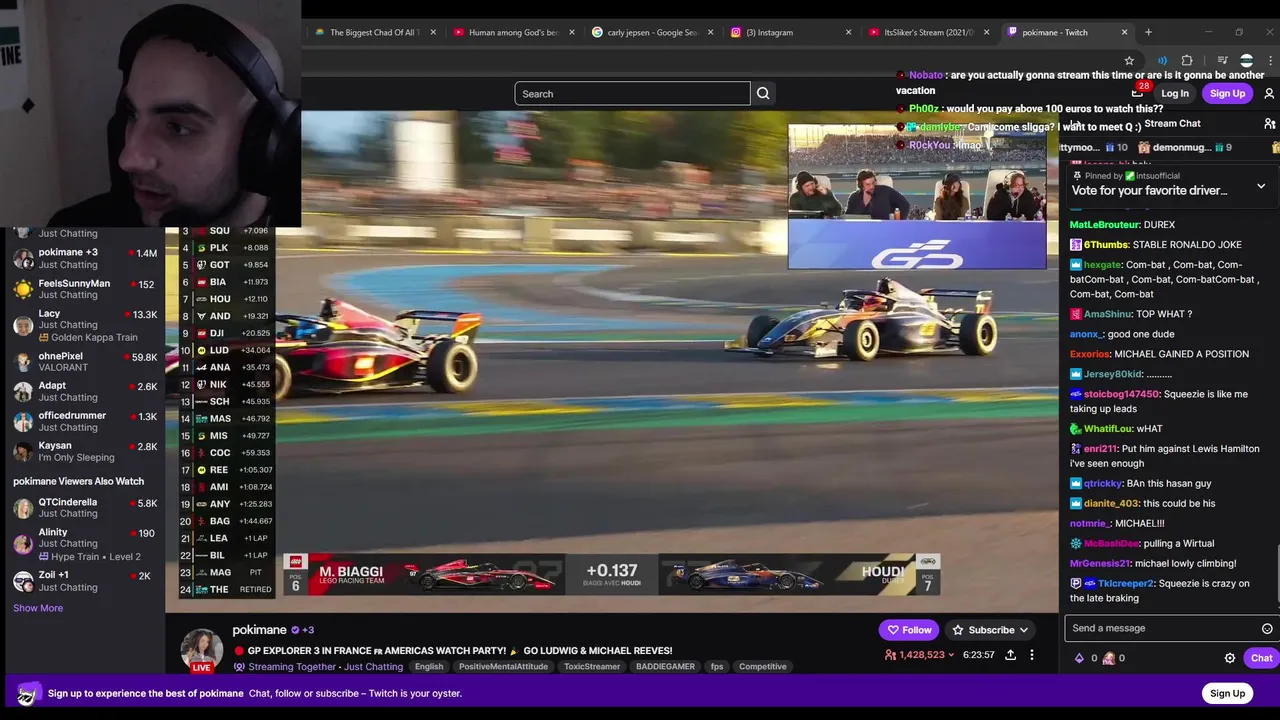Open ohnePixel VALORANT channel in sidebar
Screen dimensions: 1280x720
85,361
